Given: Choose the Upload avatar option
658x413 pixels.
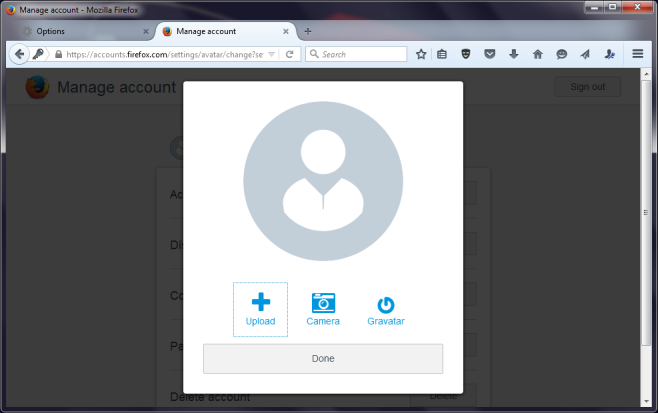Looking at the screenshot, I should (x=260, y=309).
